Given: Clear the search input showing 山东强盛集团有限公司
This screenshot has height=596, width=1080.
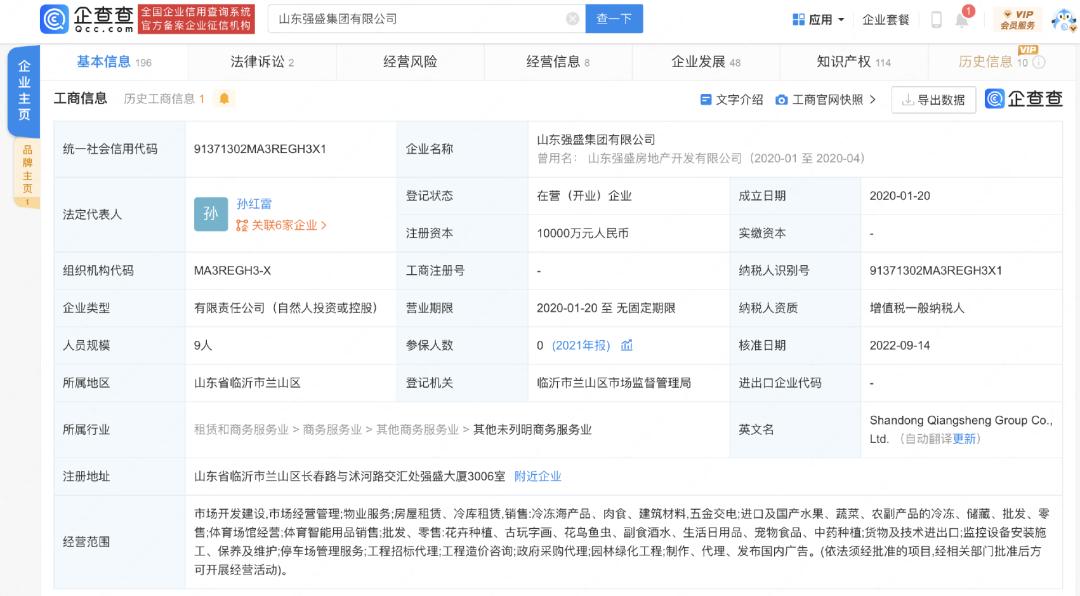Looking at the screenshot, I should pos(572,18).
